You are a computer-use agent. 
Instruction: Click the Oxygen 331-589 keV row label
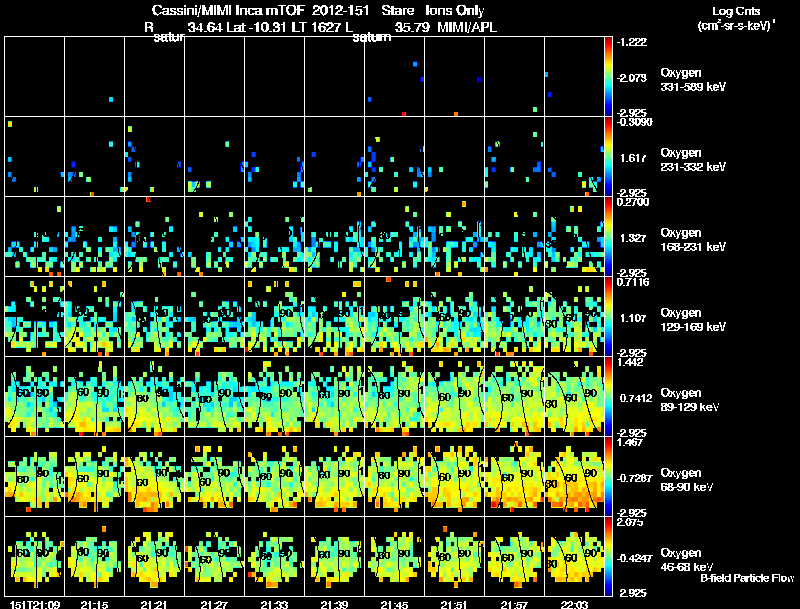pyautogui.click(x=692, y=80)
